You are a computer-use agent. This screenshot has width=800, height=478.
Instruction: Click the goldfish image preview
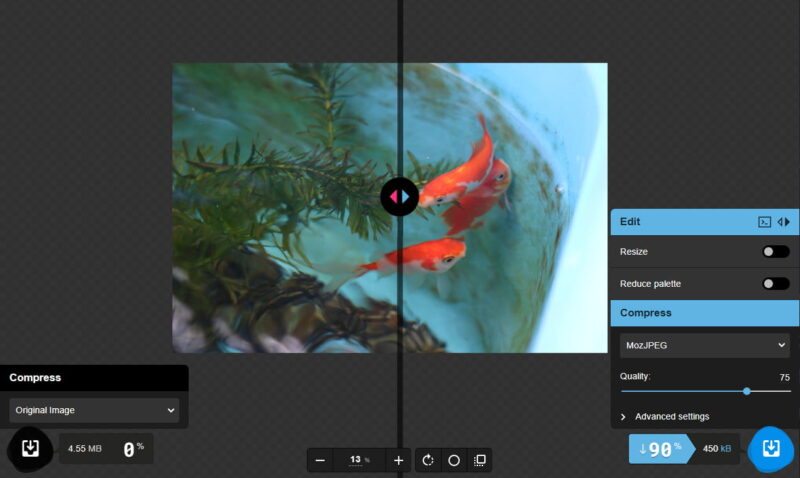[x=390, y=208]
